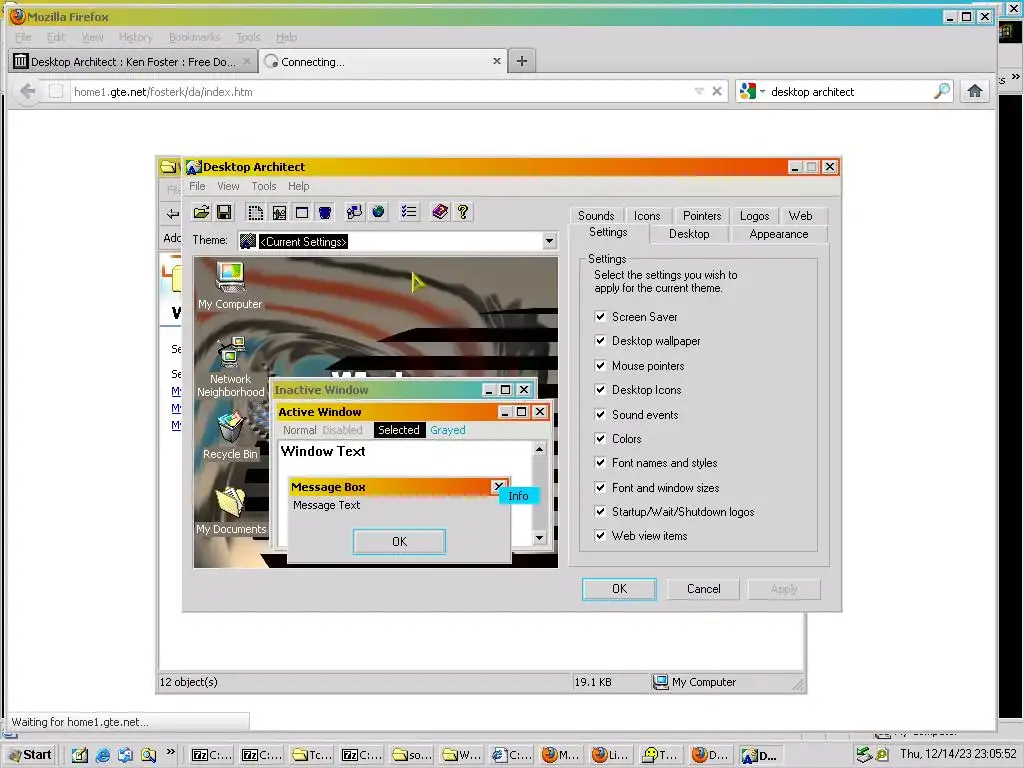Open the address bar history dropdown arrow
Viewport: 1024px width, 768px height.
click(x=699, y=91)
